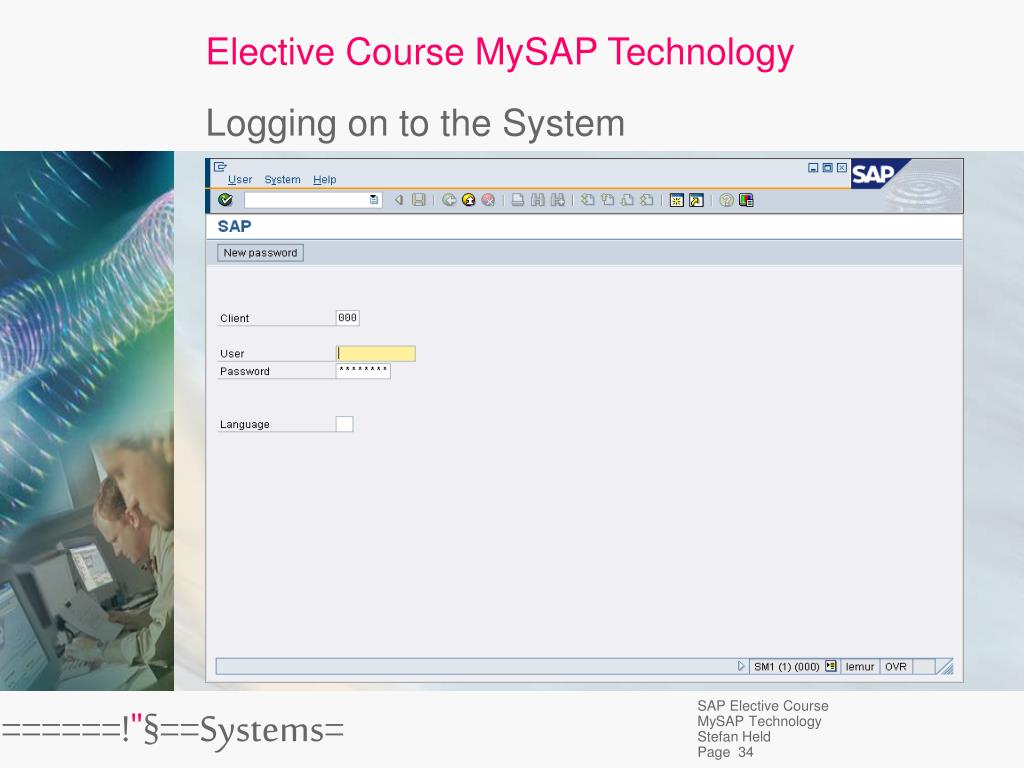This screenshot has height=768, width=1024.
Task: Close the SAP window
Action: [x=842, y=168]
